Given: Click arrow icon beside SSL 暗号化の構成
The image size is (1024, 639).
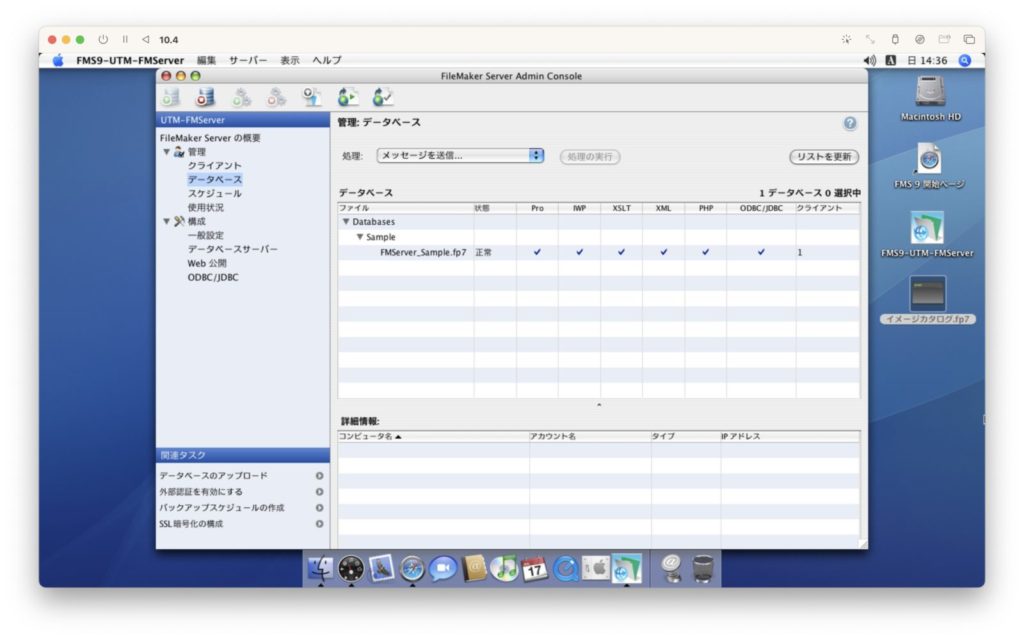Looking at the screenshot, I should click(319, 524).
